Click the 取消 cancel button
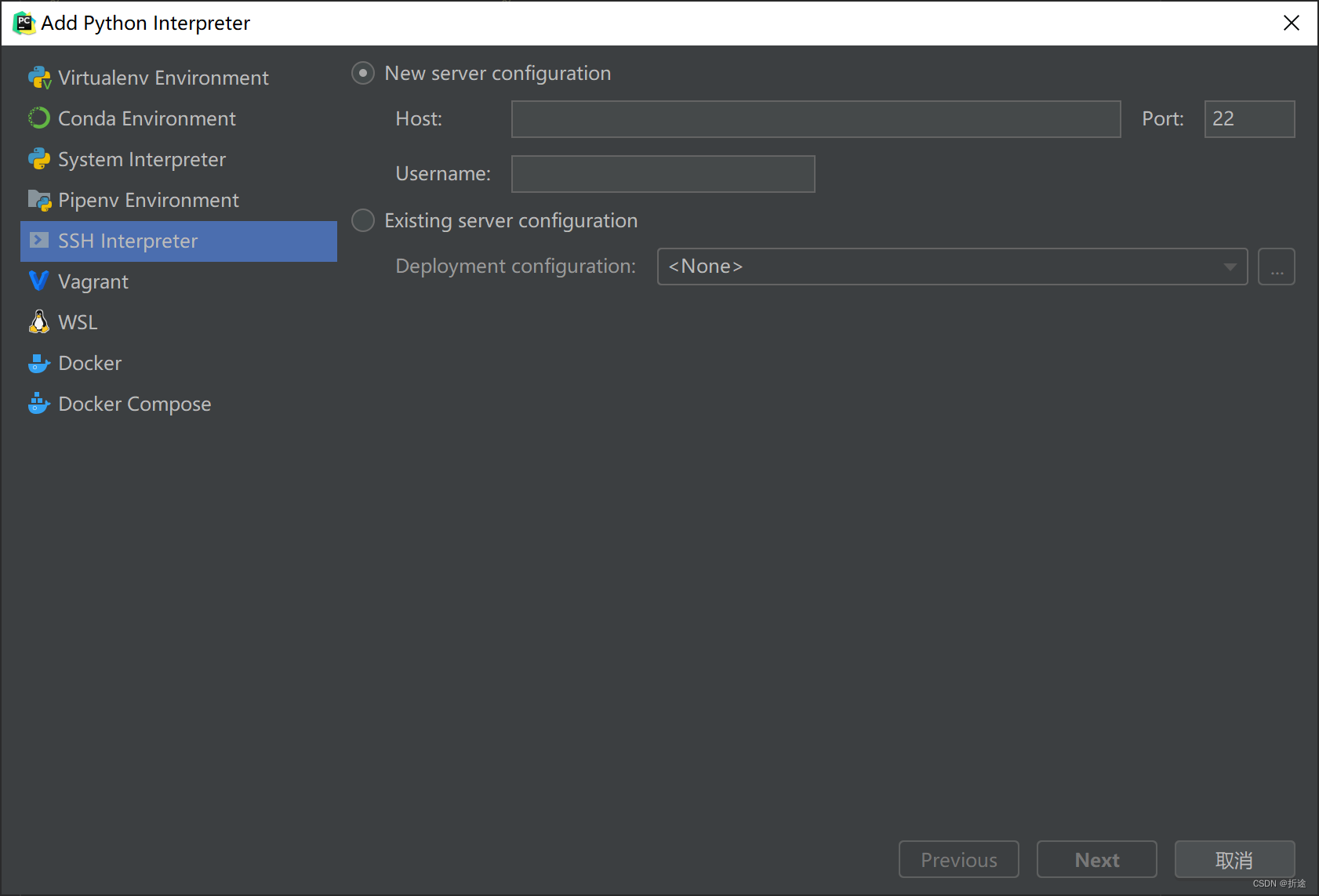 [x=1234, y=859]
